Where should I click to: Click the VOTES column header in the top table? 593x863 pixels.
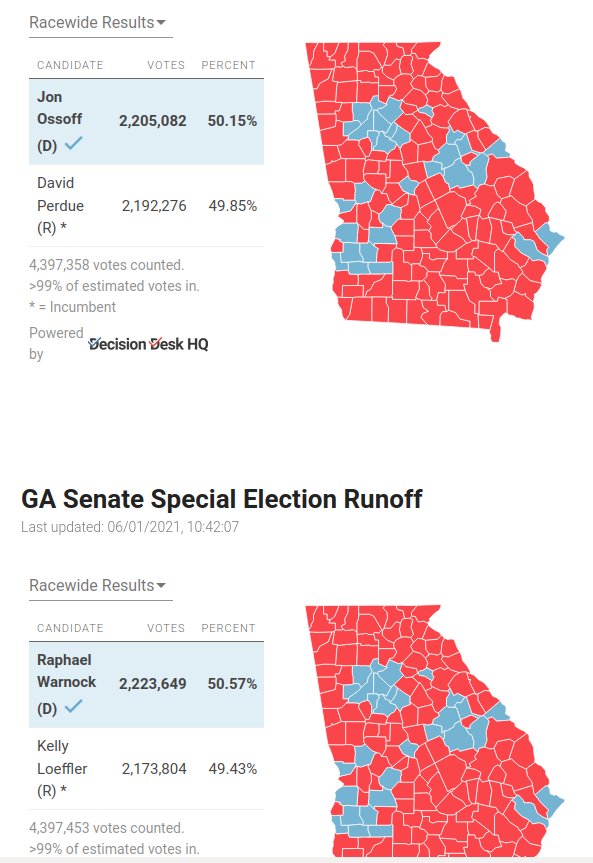tap(166, 65)
